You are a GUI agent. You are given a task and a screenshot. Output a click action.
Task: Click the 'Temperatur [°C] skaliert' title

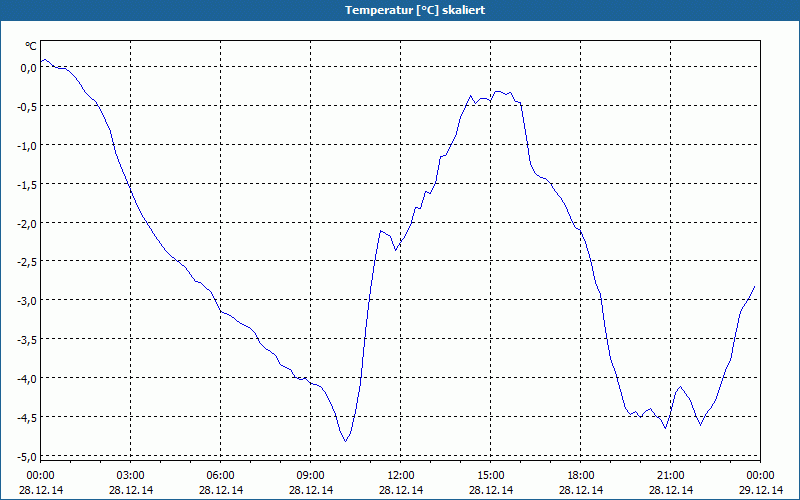point(415,10)
